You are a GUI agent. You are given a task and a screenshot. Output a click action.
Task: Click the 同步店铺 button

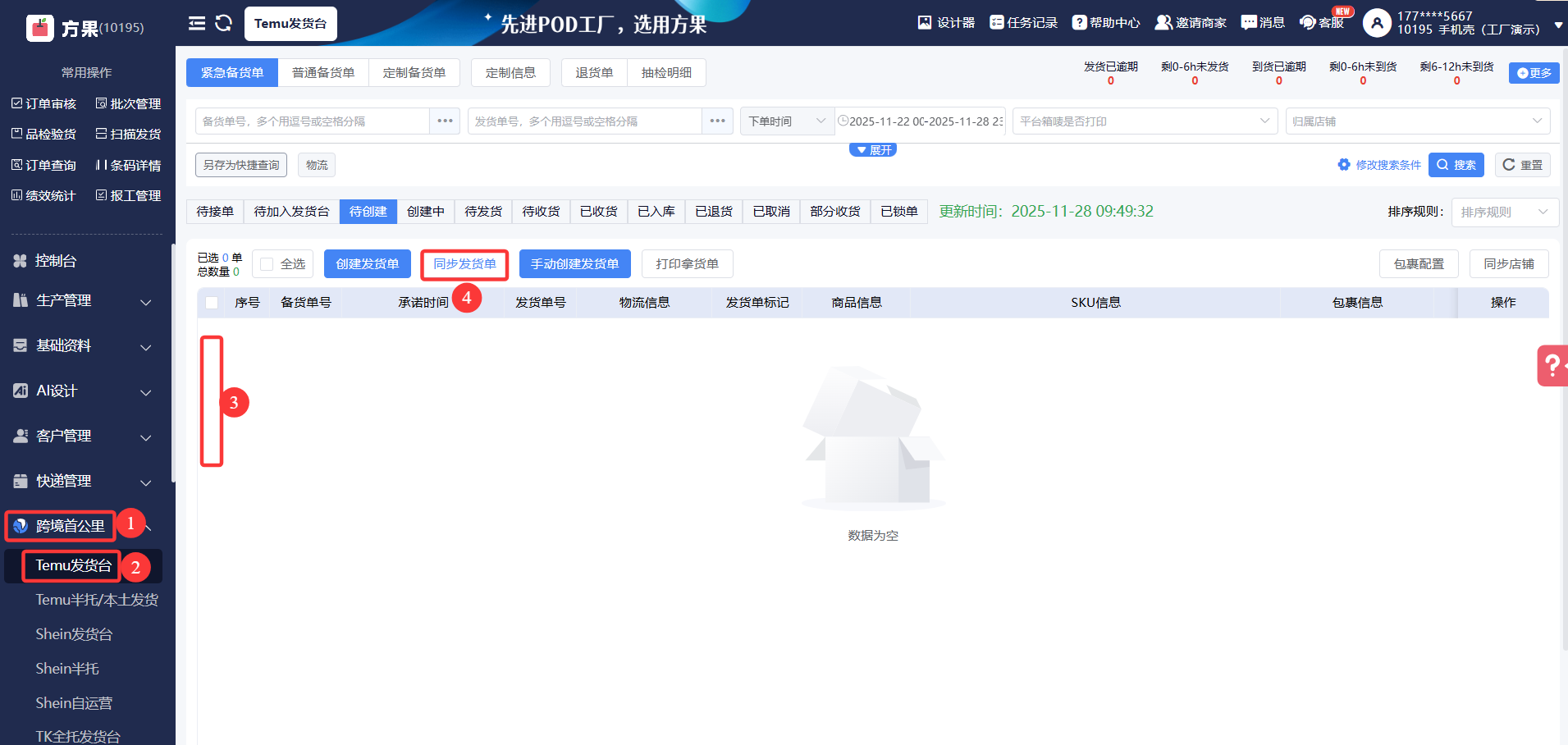pos(1508,264)
